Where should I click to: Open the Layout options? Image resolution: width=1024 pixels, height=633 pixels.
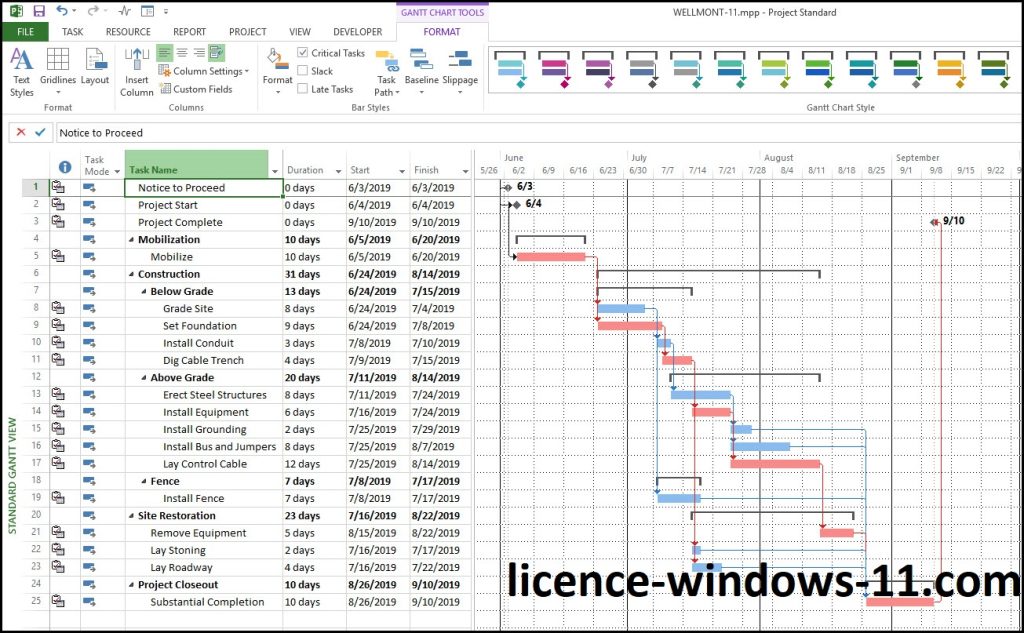(95, 70)
